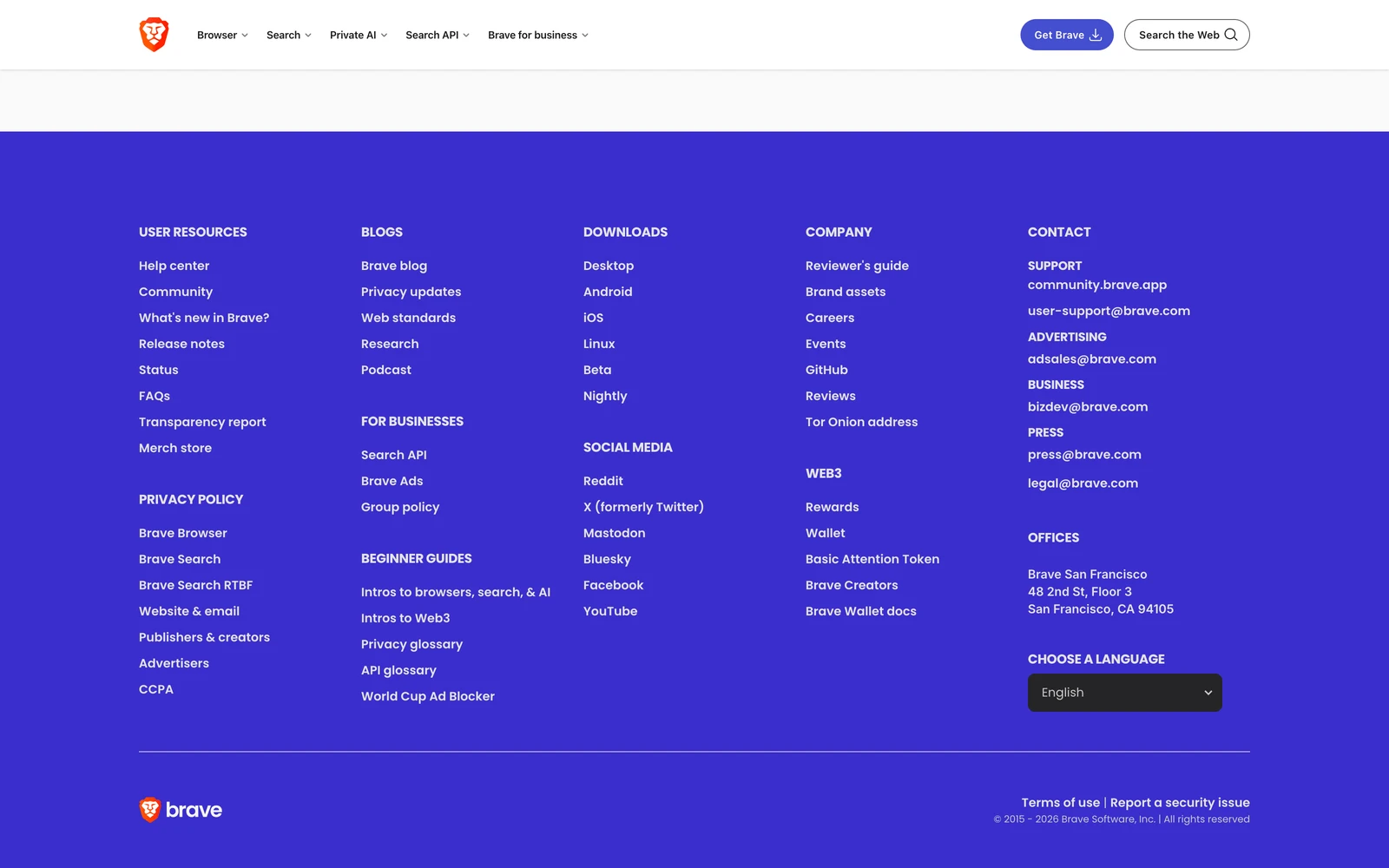Image resolution: width=1389 pixels, height=868 pixels.
Task: Open the FAQs link
Action: [155, 396]
